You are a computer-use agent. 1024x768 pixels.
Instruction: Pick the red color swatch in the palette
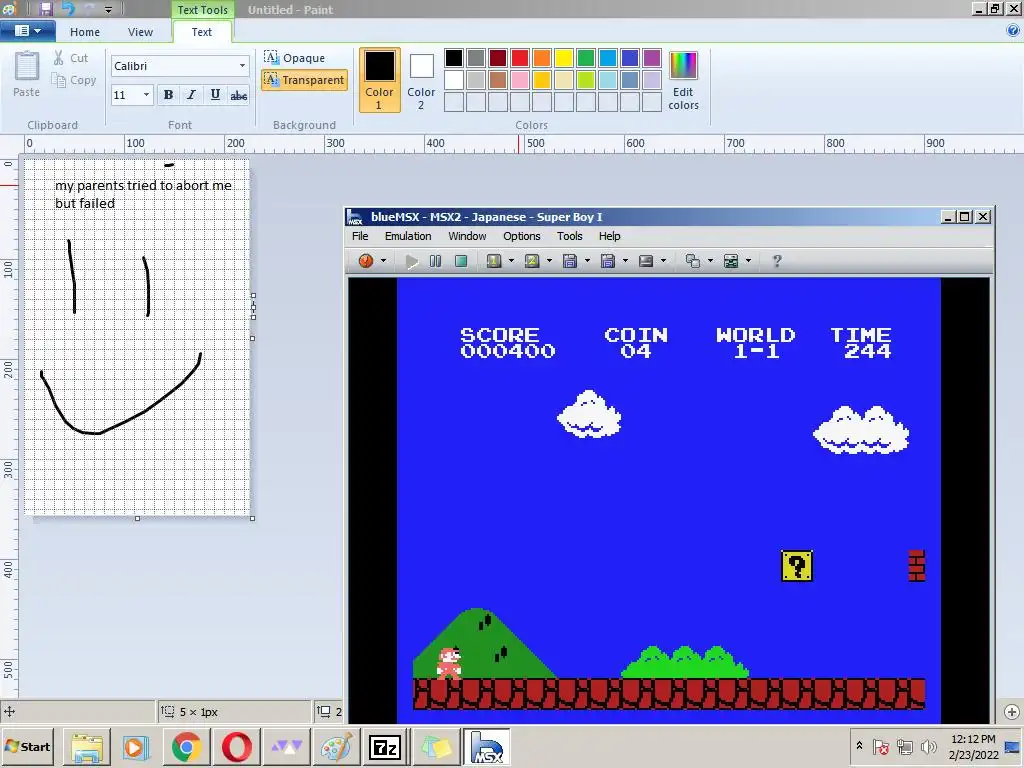pyautogui.click(x=520, y=58)
